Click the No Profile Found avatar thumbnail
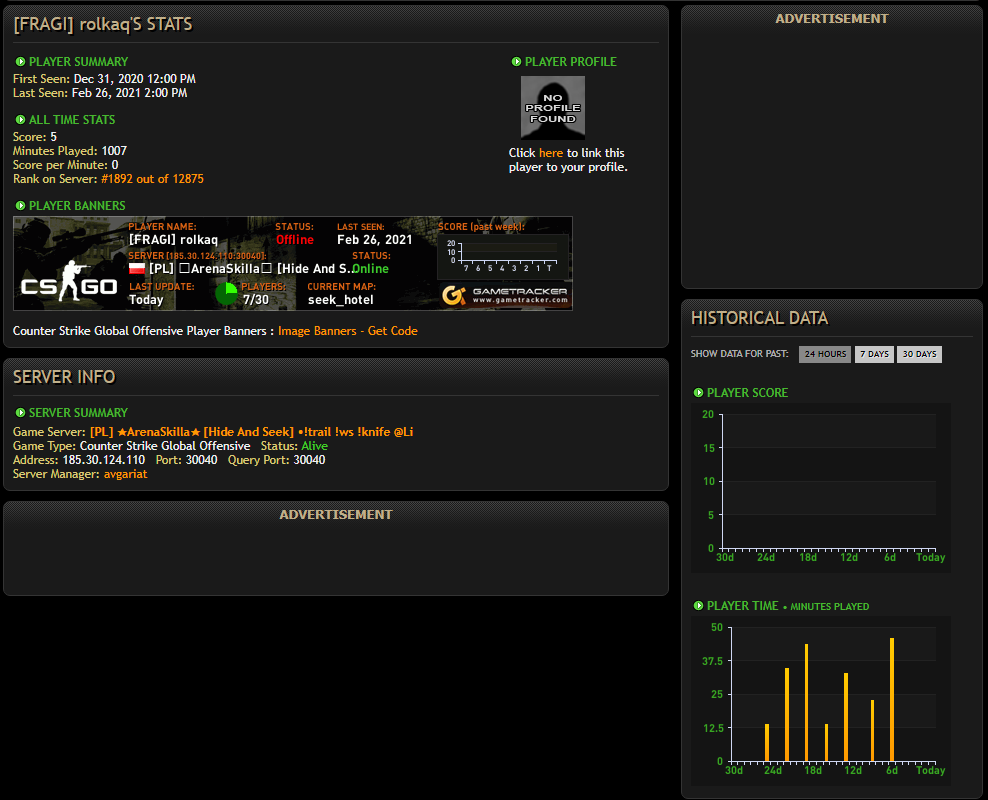 click(x=553, y=108)
